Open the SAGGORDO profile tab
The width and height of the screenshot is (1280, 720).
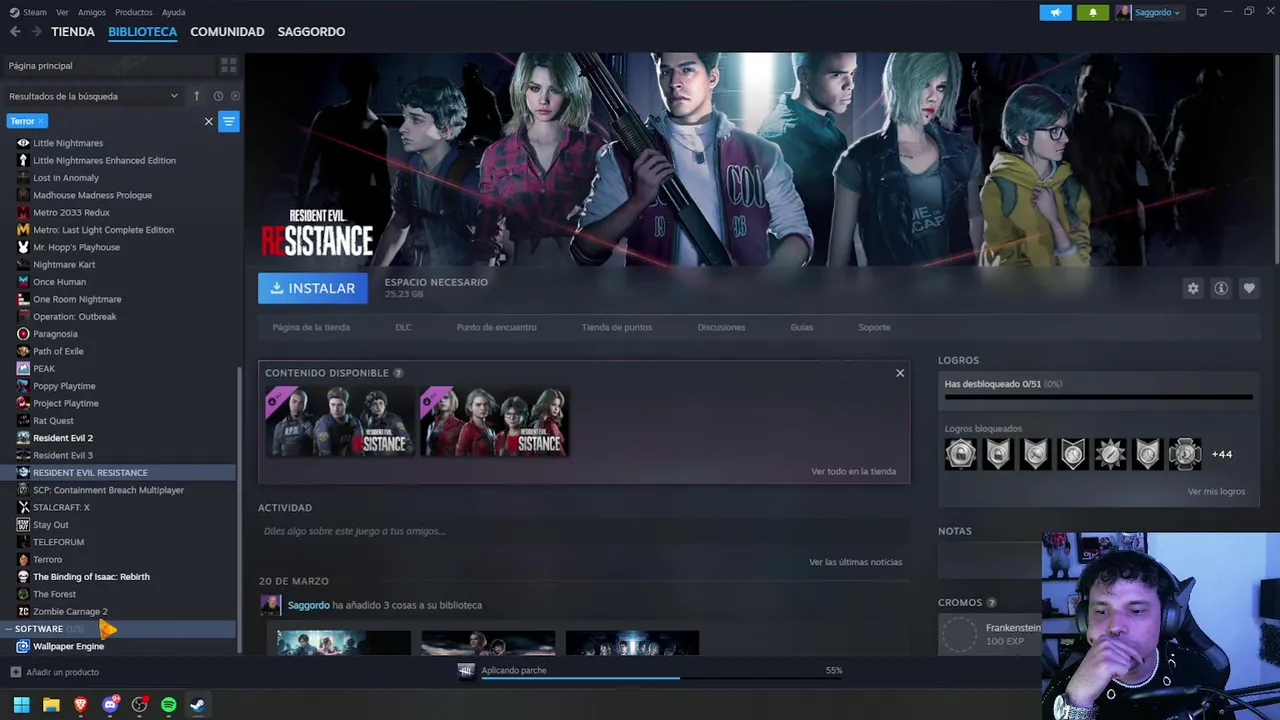point(311,32)
